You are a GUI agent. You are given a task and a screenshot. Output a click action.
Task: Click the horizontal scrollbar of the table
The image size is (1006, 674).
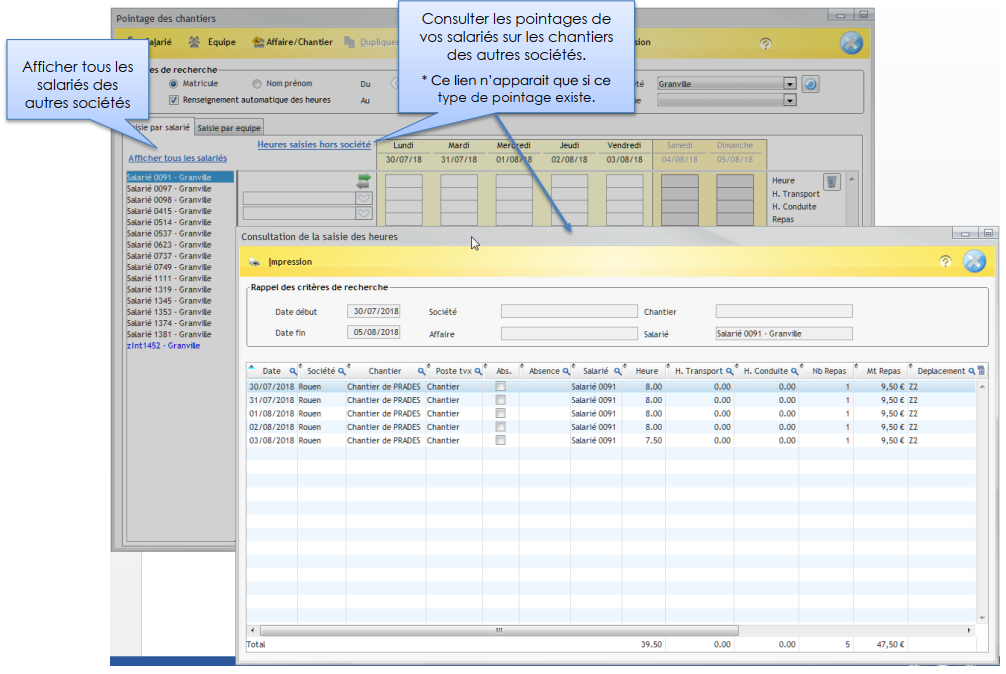(500, 631)
